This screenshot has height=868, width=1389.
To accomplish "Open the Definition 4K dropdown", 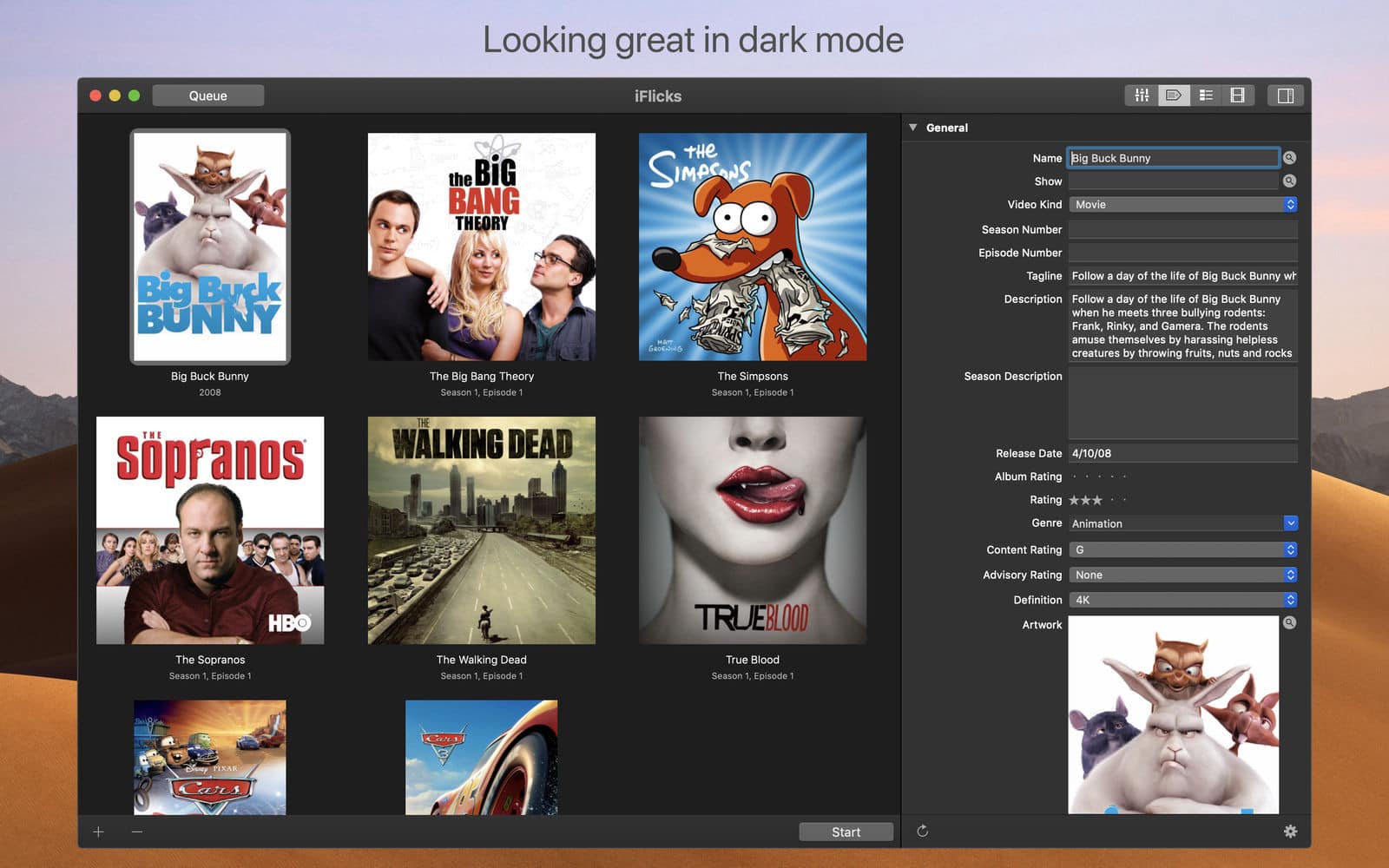I will 1182,600.
